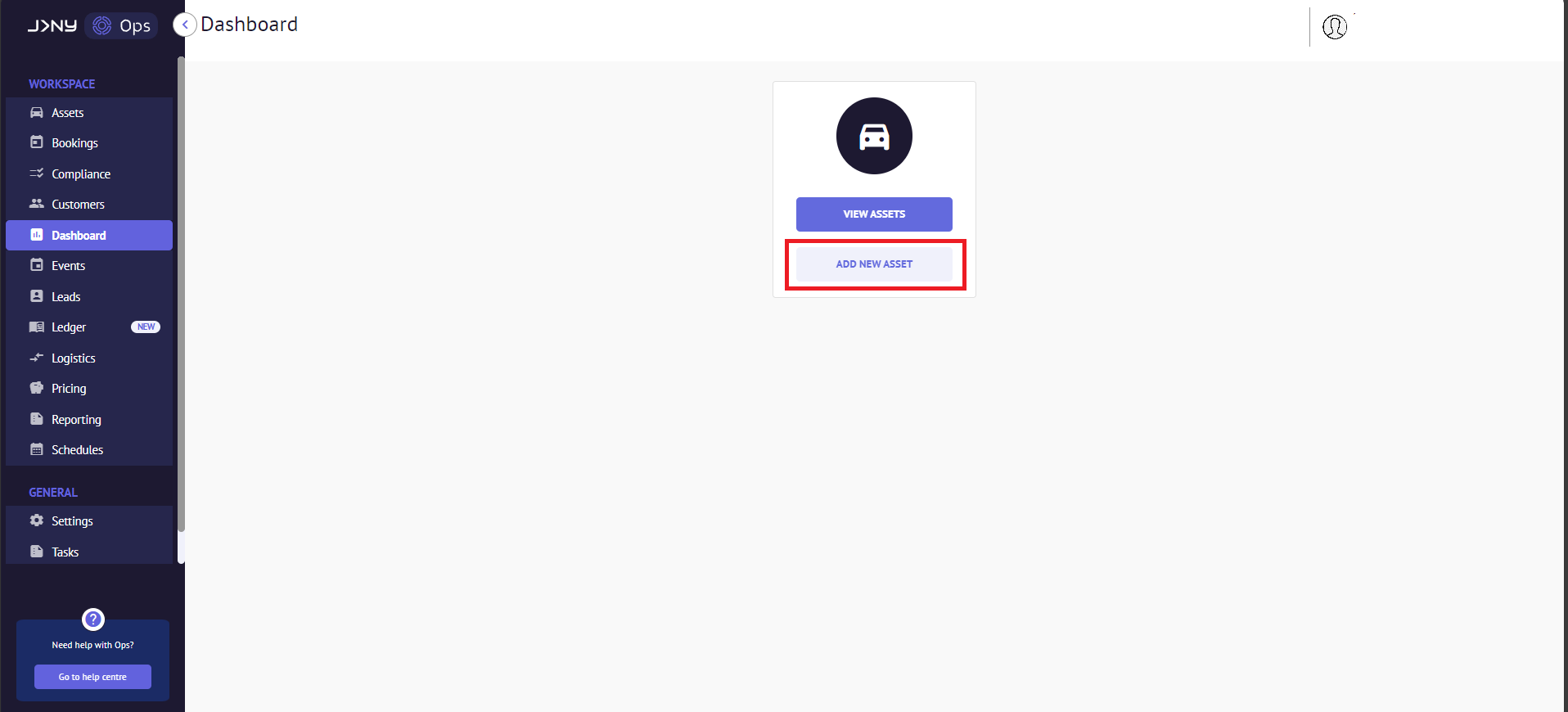The width and height of the screenshot is (1568, 712).
Task: Click the View Assets button
Action: tap(874, 214)
